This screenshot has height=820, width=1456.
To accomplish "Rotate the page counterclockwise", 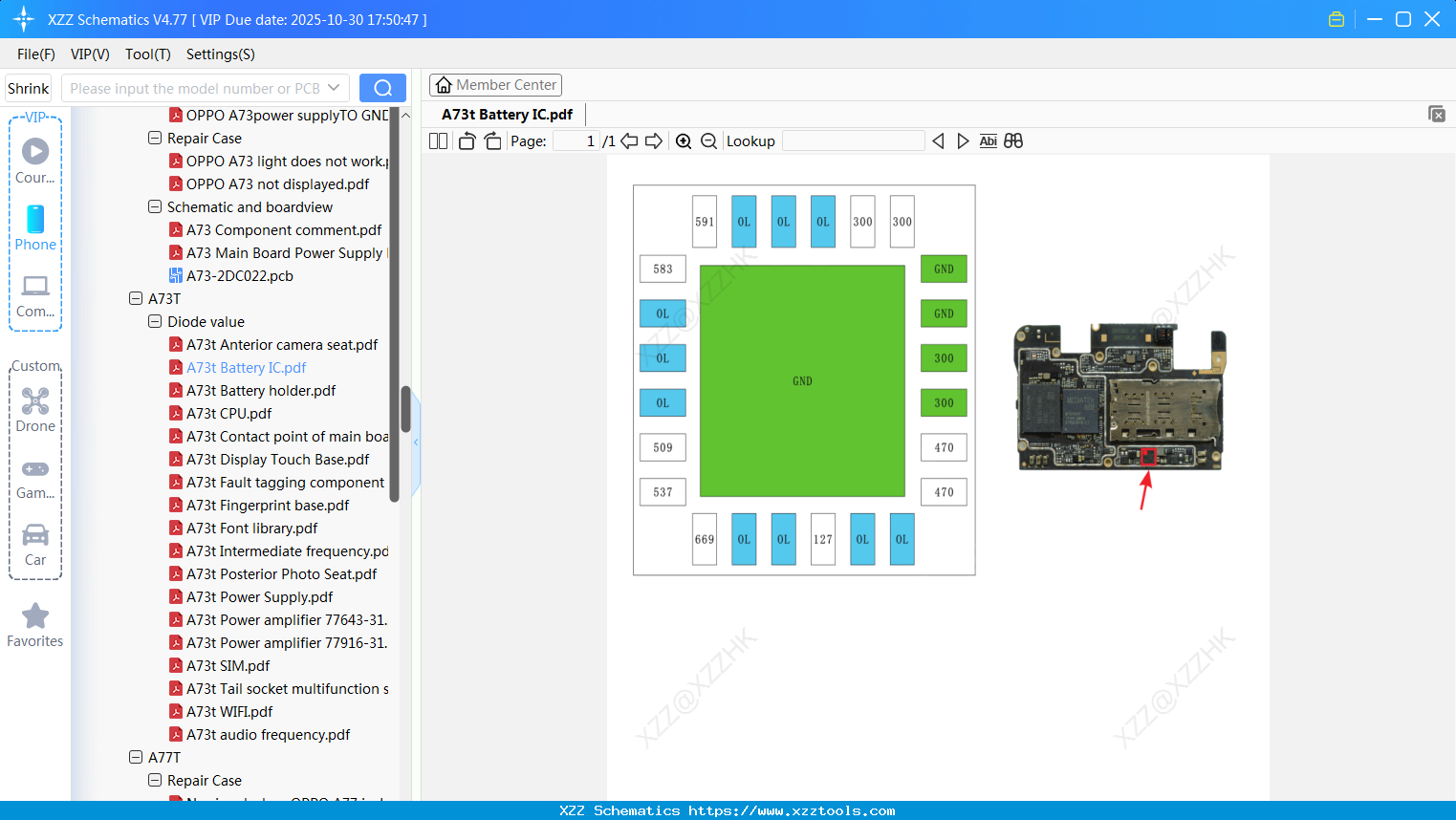I will coord(467,141).
